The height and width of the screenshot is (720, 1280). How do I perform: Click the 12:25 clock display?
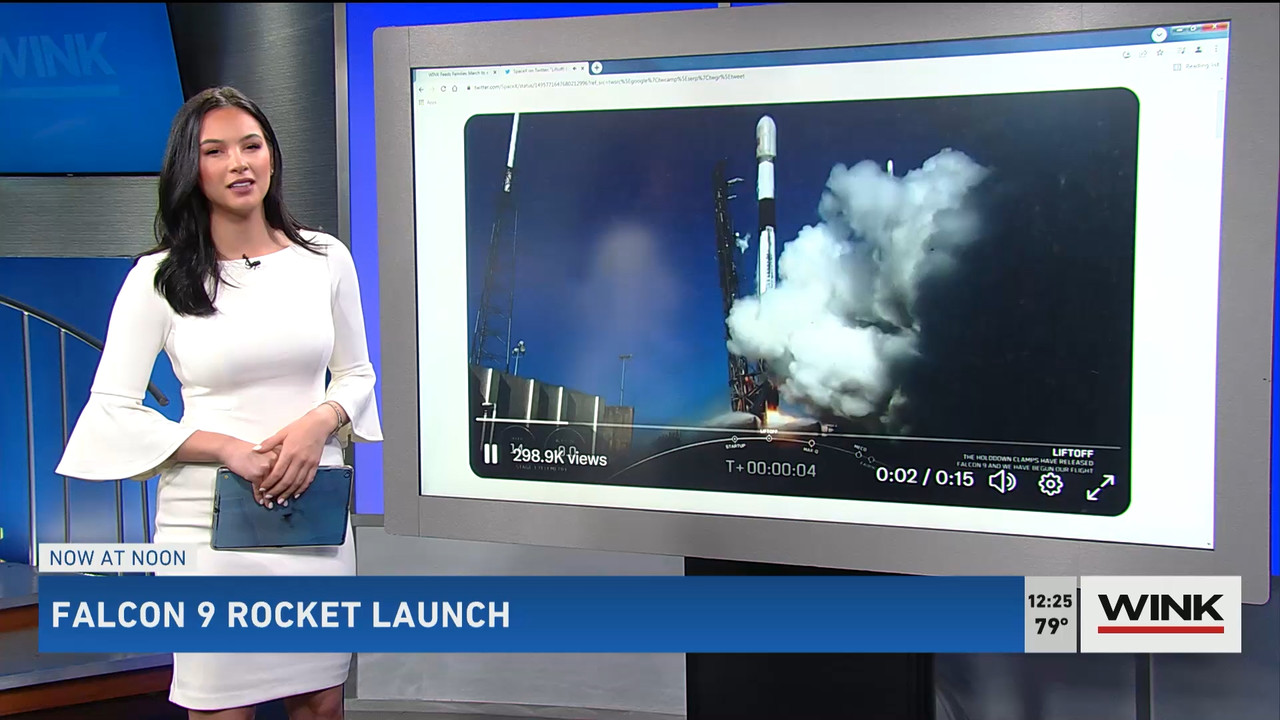pos(1050,601)
